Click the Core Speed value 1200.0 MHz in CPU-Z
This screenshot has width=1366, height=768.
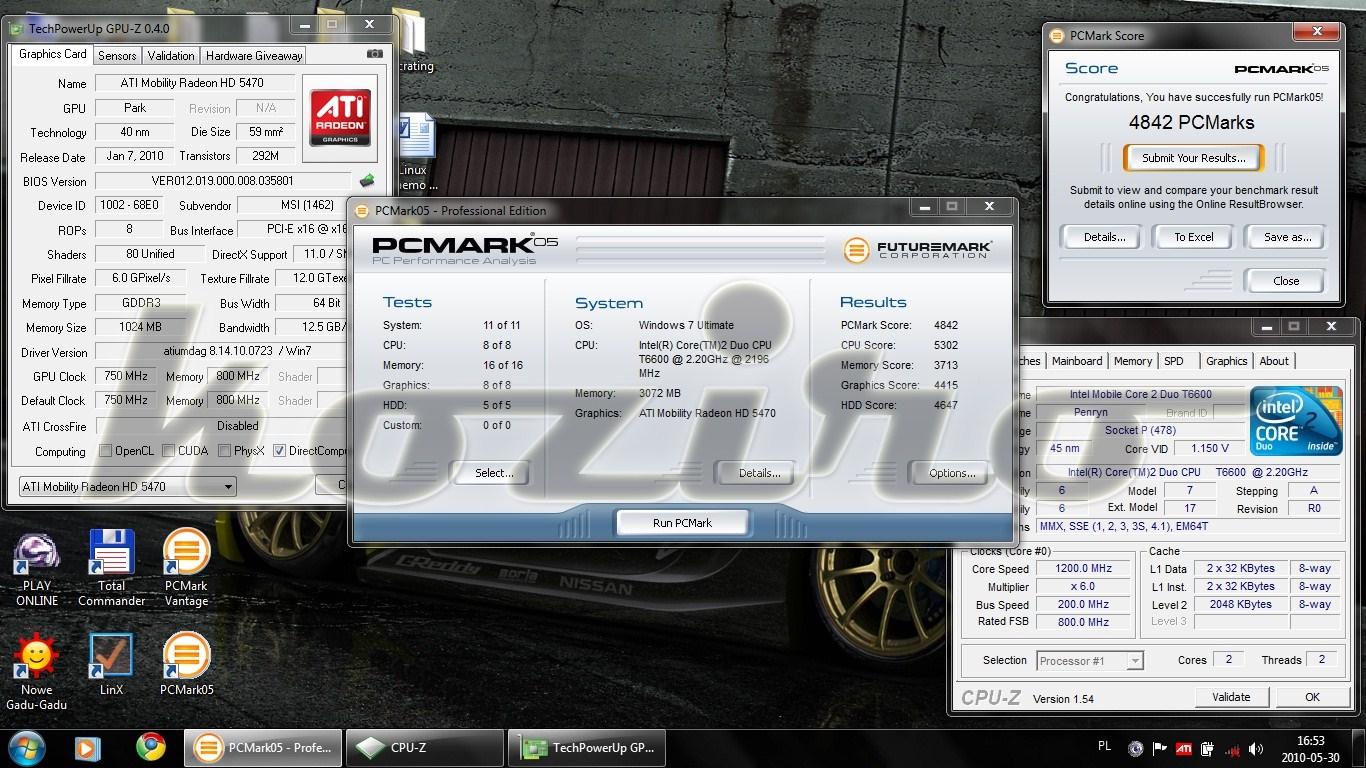pyautogui.click(x=1081, y=569)
